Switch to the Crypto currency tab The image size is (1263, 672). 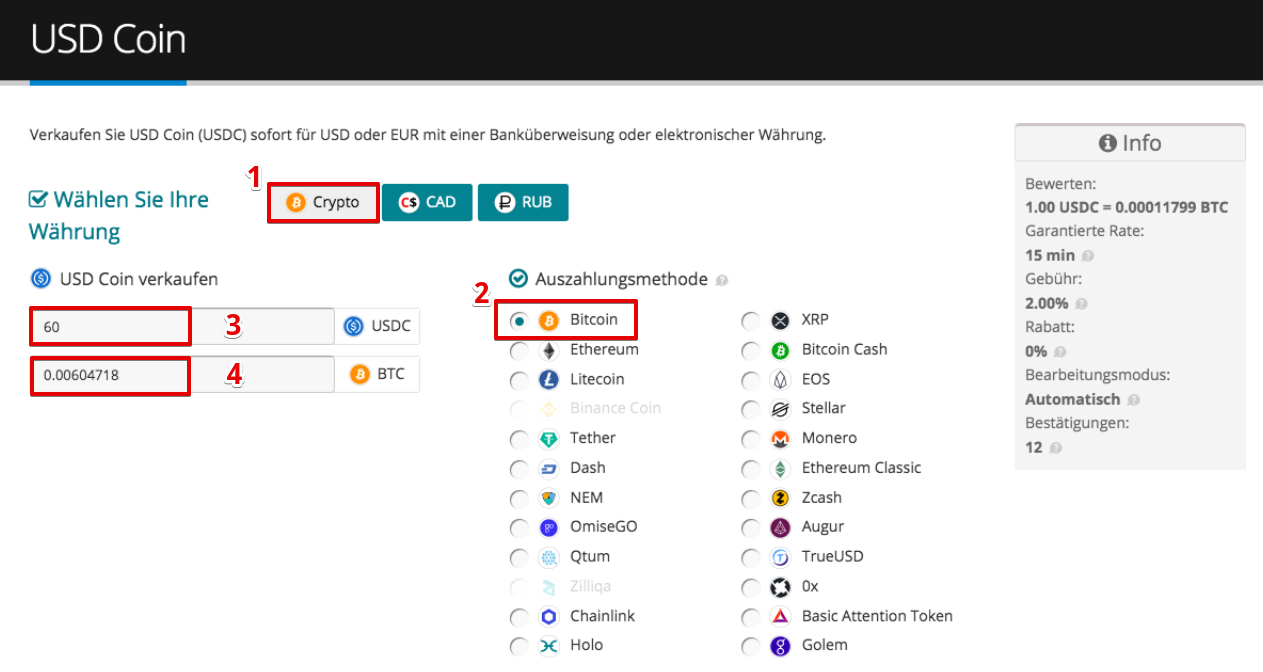[x=323, y=202]
